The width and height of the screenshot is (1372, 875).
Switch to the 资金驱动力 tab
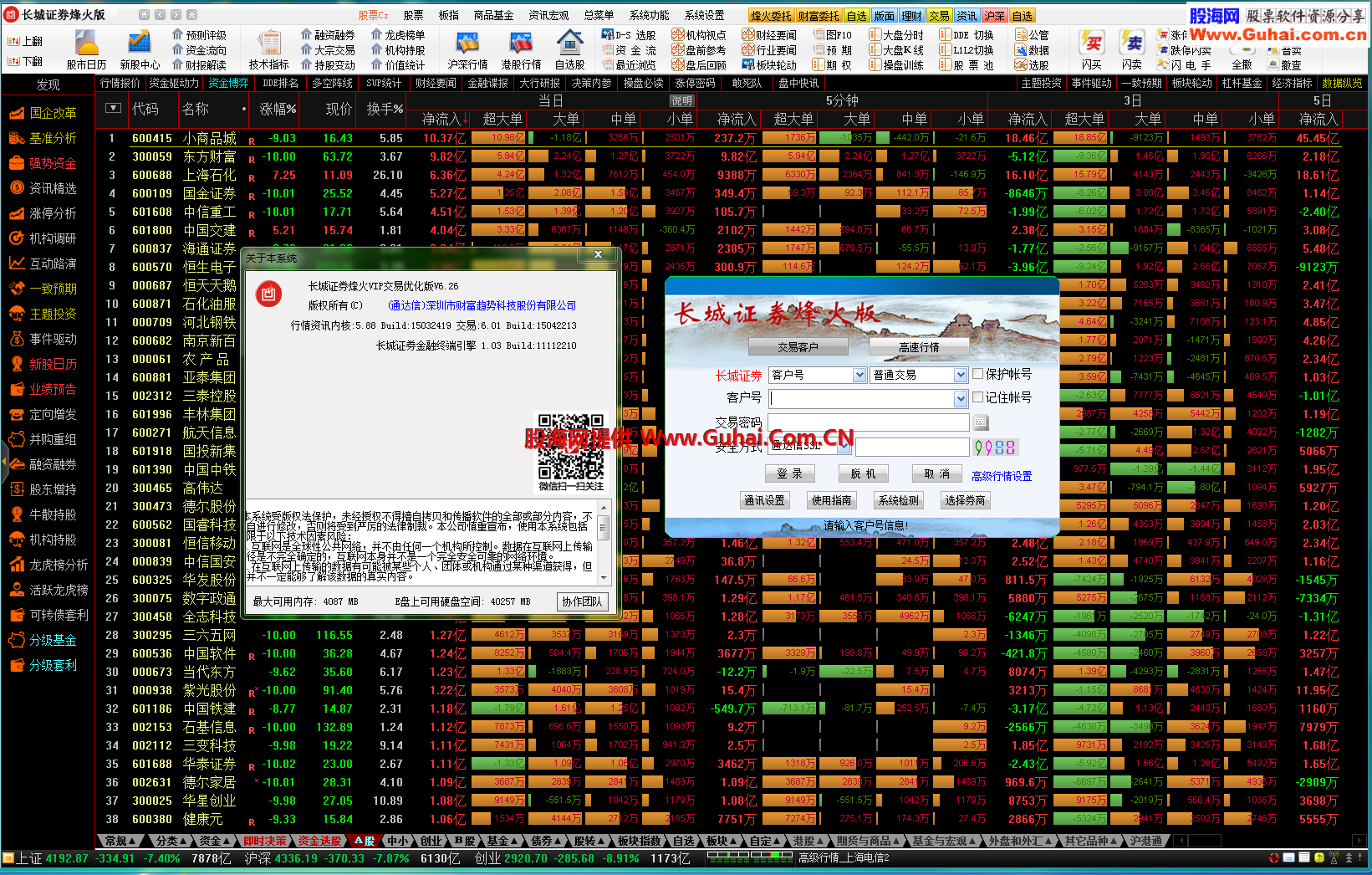[x=174, y=83]
